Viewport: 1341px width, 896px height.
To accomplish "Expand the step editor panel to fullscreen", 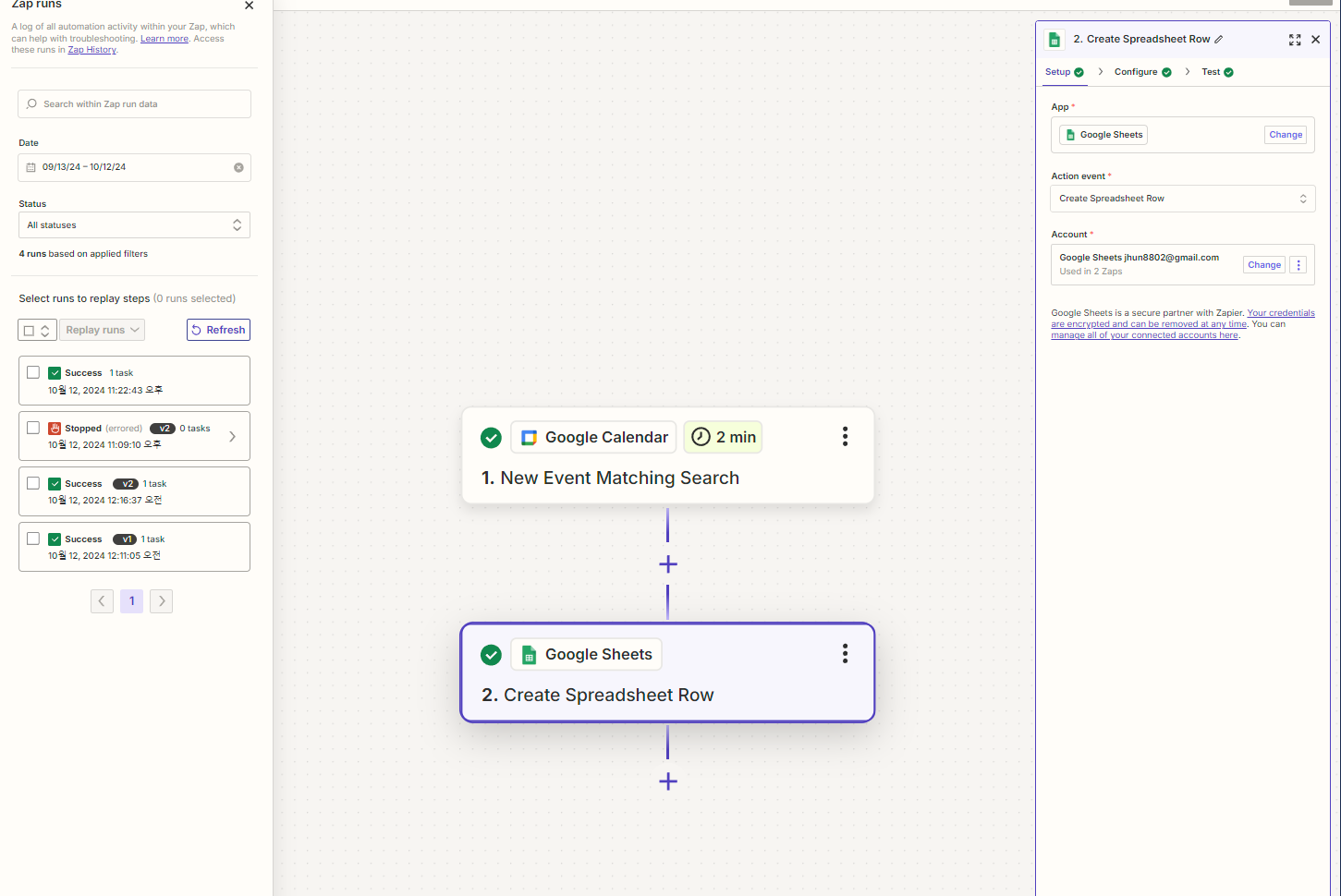I will pyautogui.click(x=1295, y=40).
